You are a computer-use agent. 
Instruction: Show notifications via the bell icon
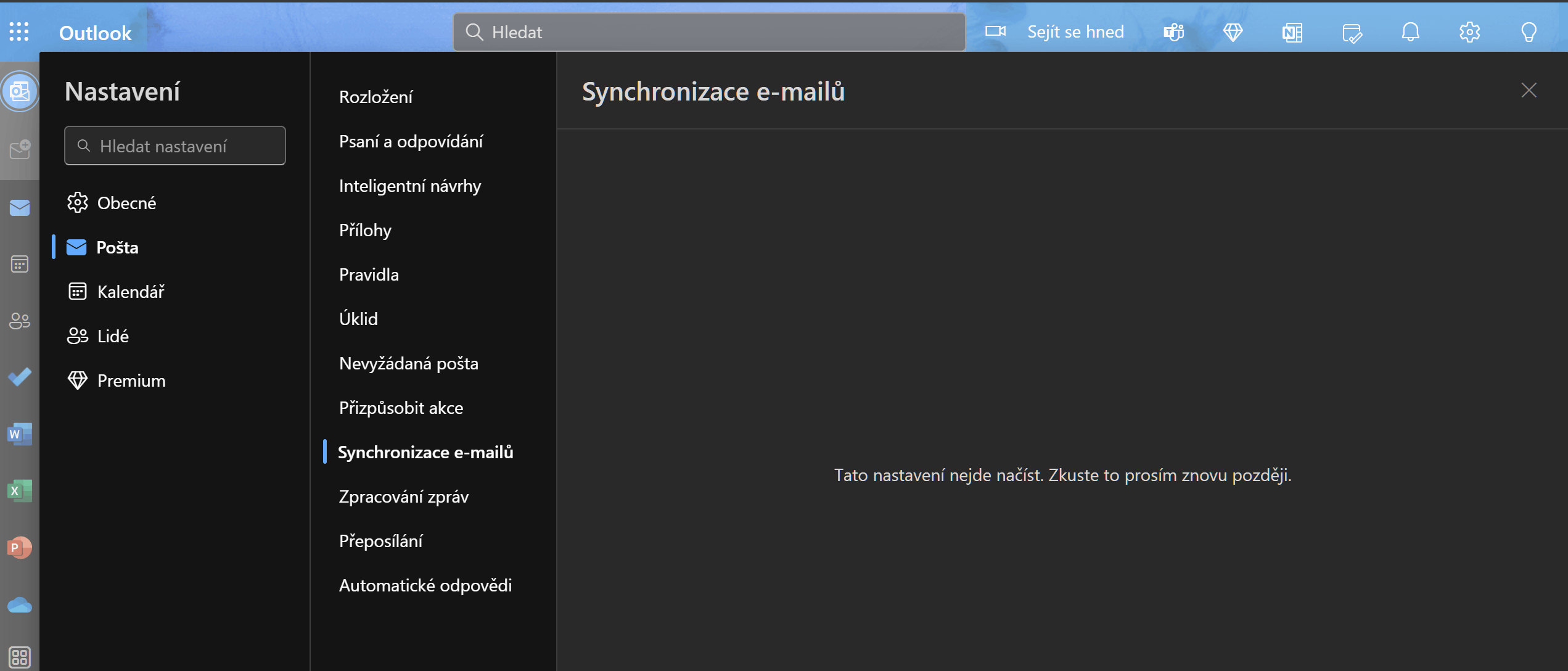point(1410,32)
